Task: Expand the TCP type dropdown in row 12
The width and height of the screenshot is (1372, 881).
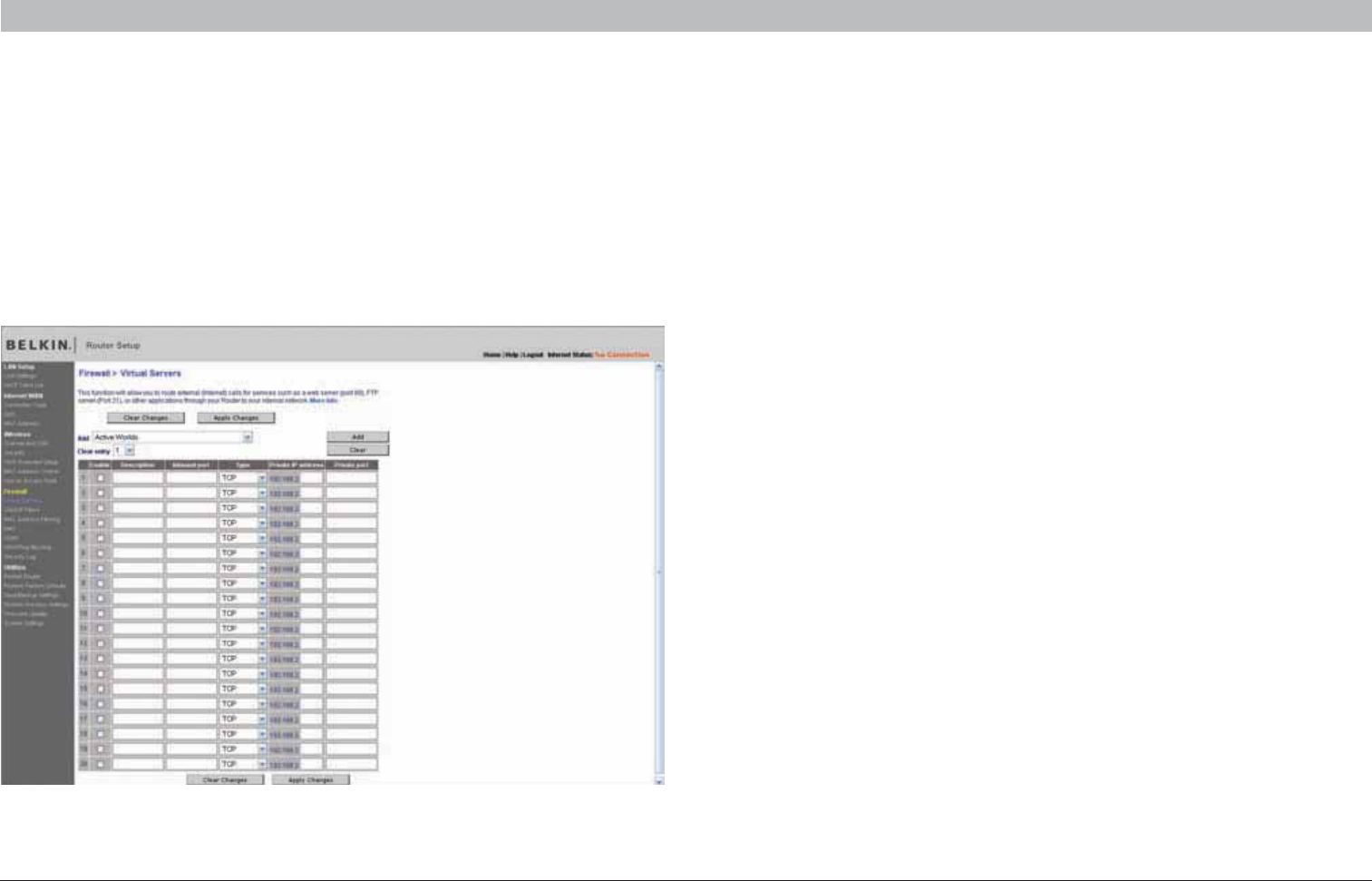Action: (x=243, y=643)
